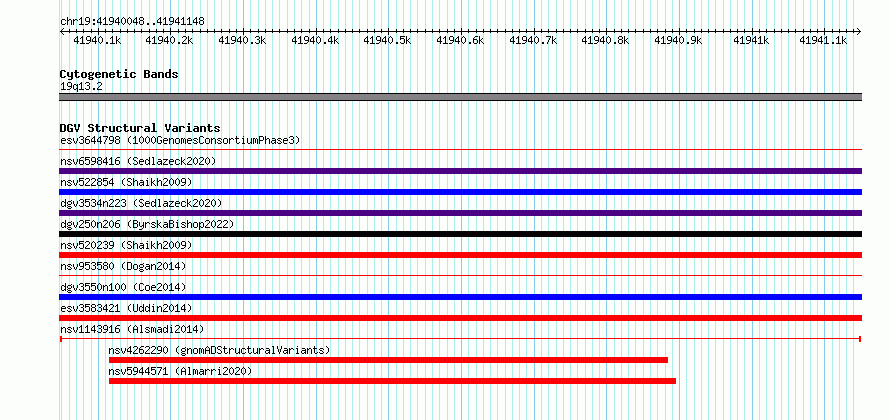Select the thin red line under nsv953580
The image size is (890, 420).
460,276
